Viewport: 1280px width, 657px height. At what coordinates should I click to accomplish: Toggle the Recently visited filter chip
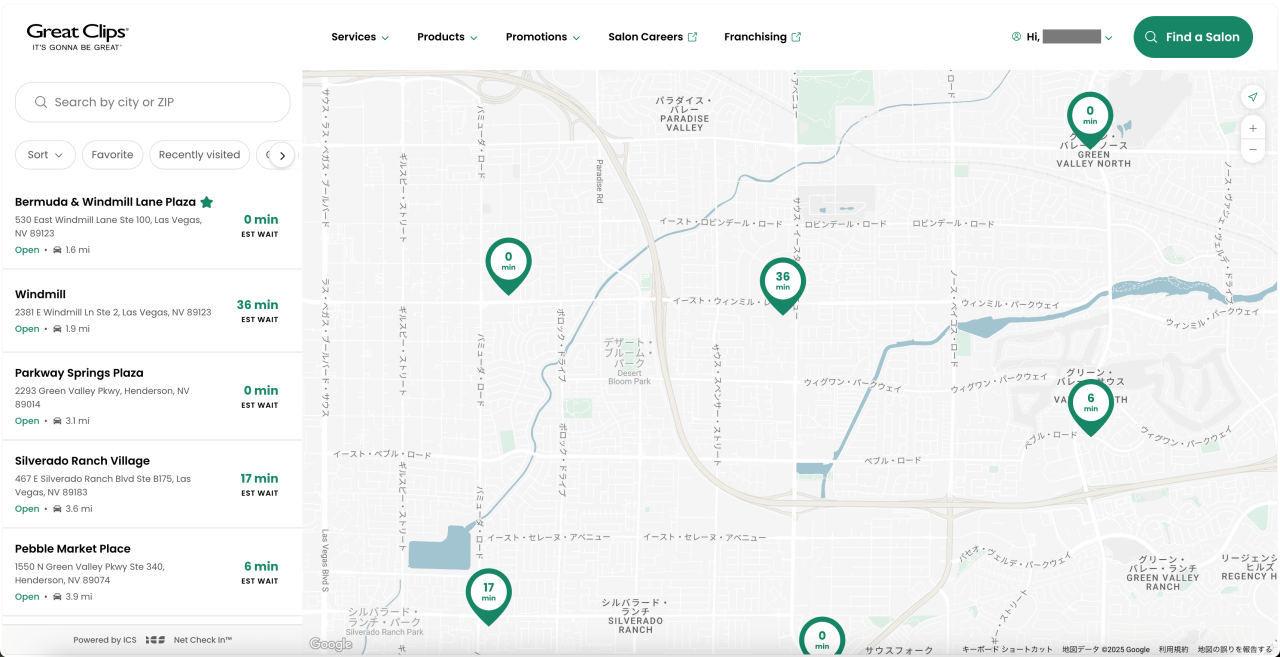(x=199, y=155)
